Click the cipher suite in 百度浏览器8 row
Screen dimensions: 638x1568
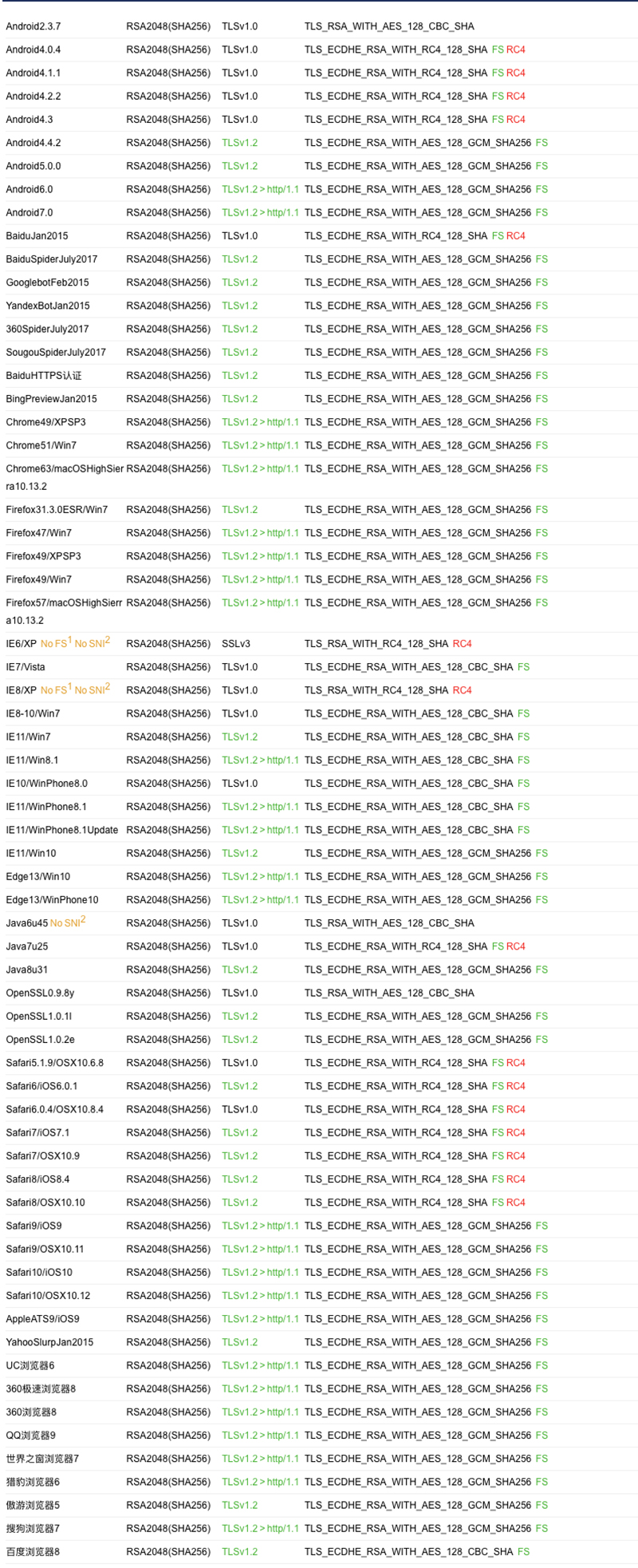[x=408, y=1551]
